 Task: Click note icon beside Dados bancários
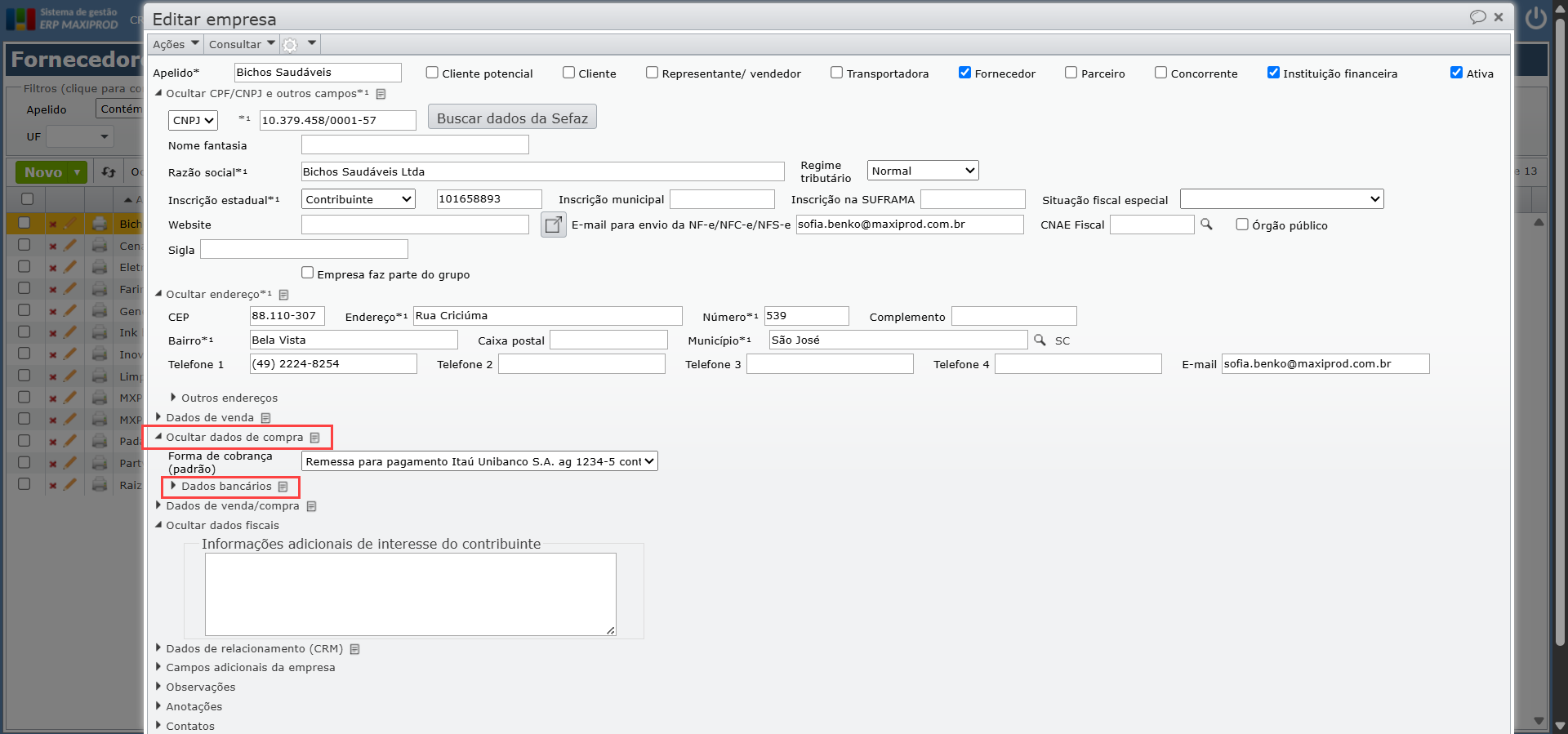click(x=283, y=487)
